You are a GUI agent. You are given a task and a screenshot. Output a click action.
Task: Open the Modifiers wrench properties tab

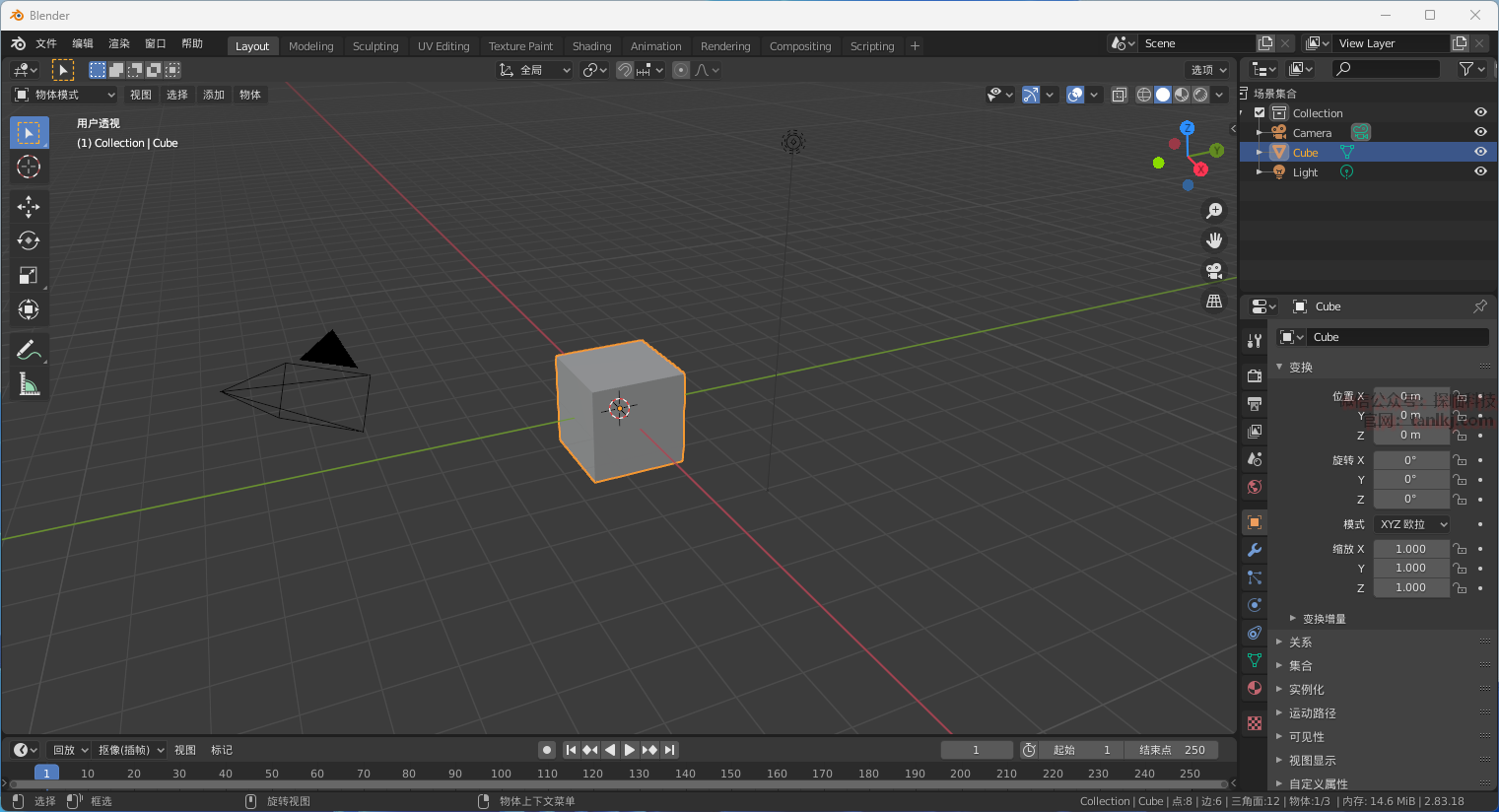pyautogui.click(x=1255, y=550)
